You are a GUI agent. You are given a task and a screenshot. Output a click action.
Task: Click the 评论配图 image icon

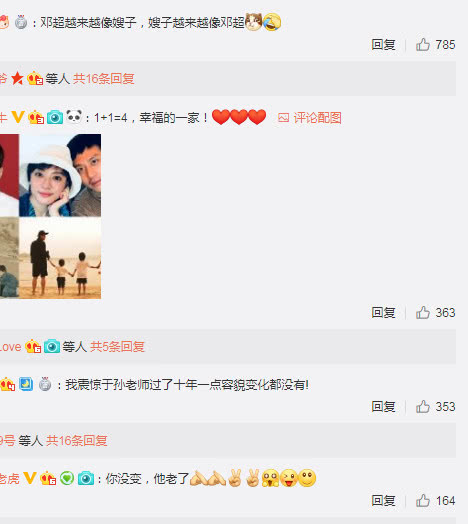(x=283, y=118)
